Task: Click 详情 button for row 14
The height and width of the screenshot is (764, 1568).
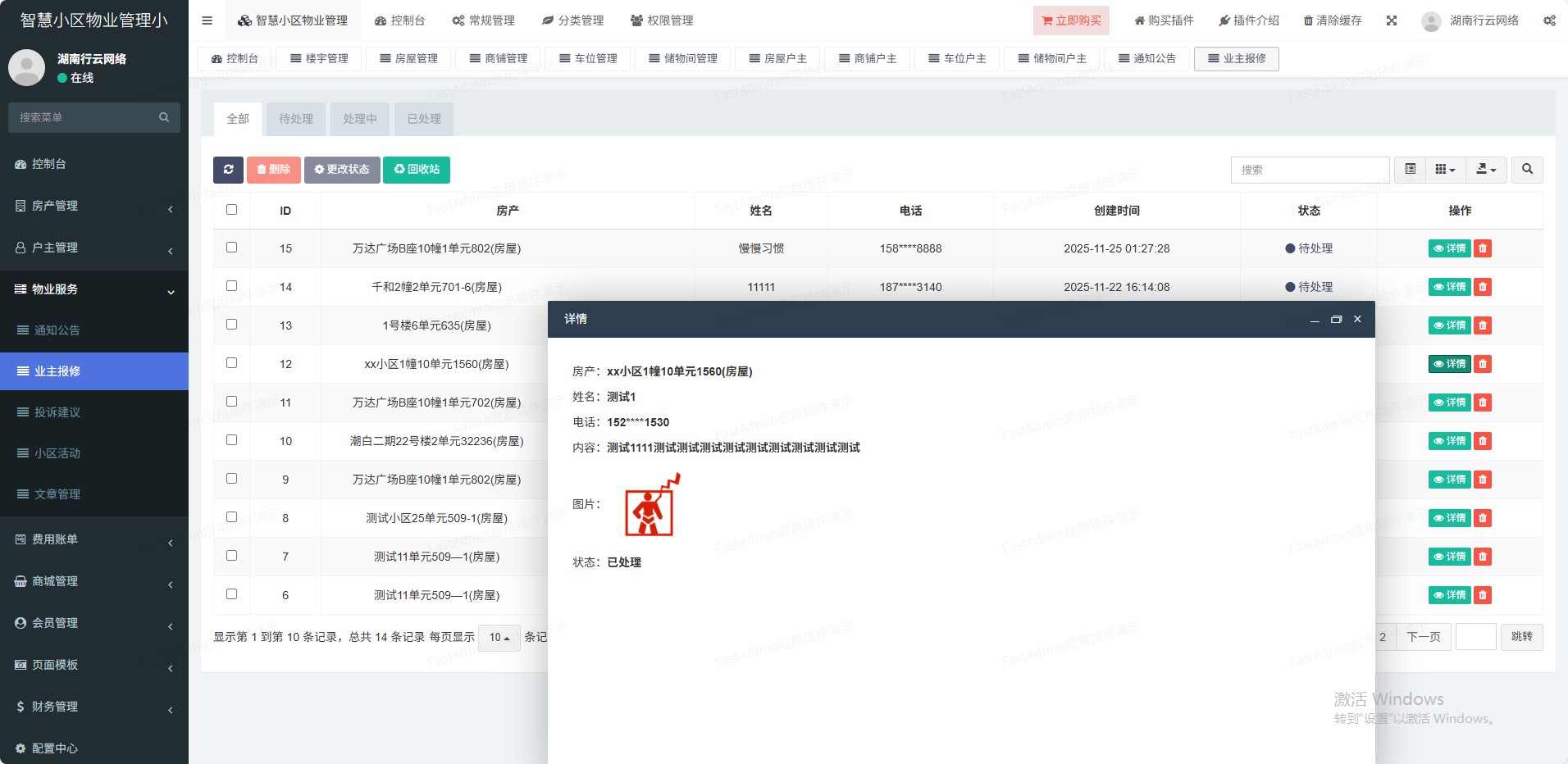Action: click(x=1449, y=287)
